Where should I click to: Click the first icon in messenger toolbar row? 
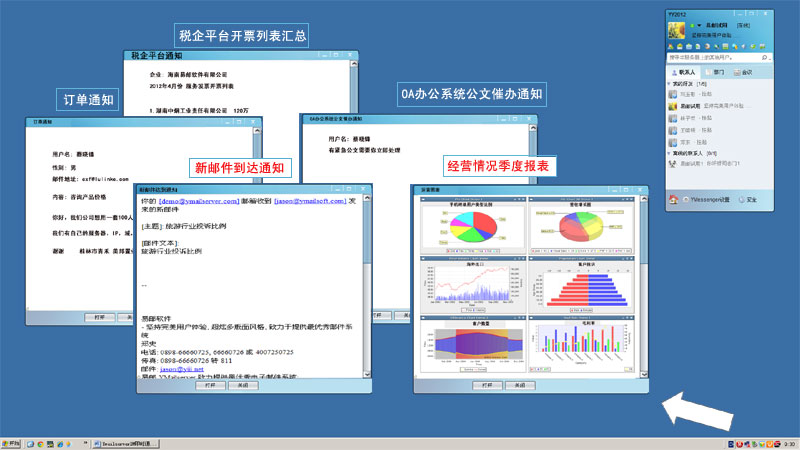pyautogui.click(x=670, y=47)
